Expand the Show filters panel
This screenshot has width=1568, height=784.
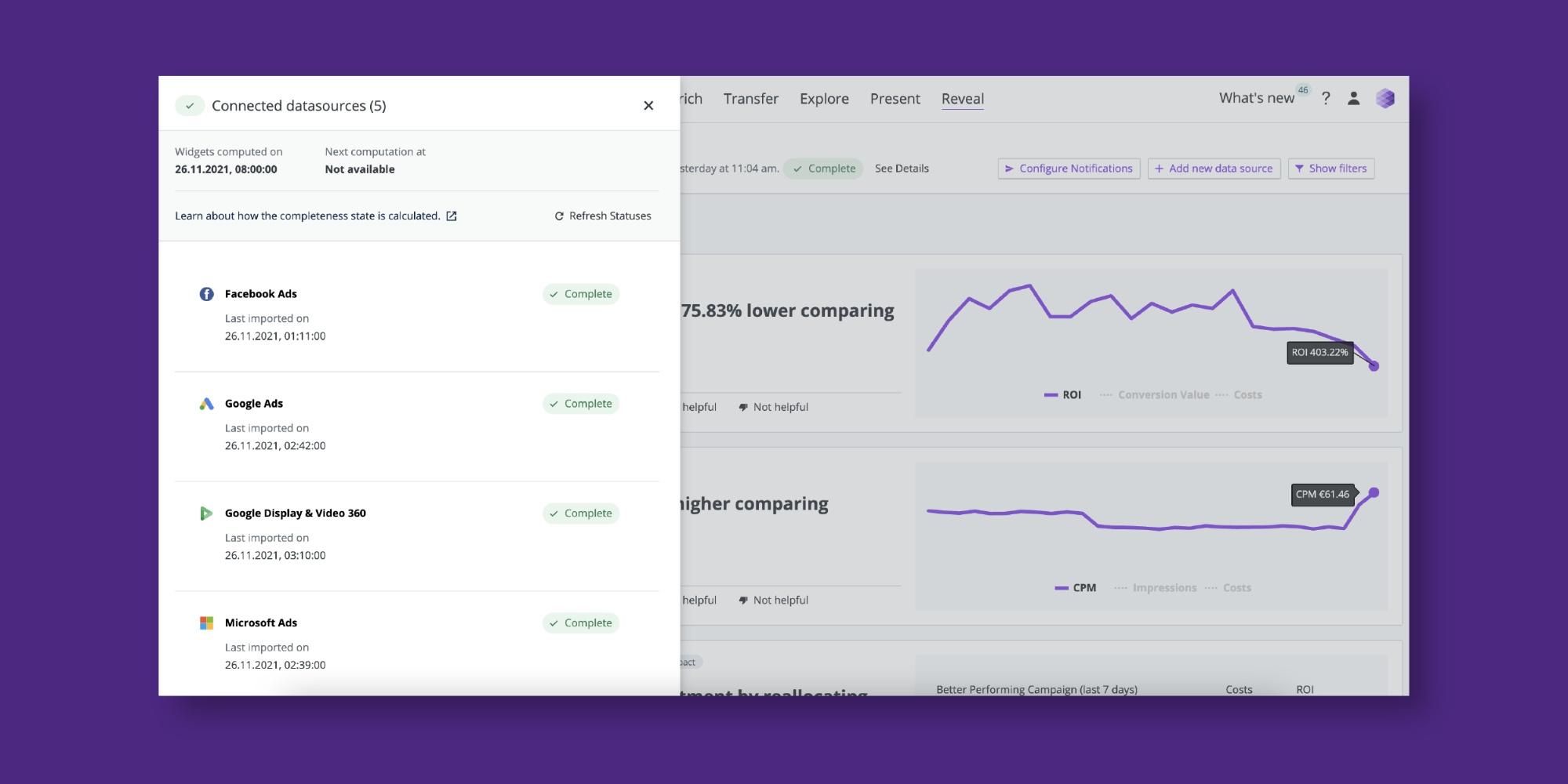[x=1330, y=169]
